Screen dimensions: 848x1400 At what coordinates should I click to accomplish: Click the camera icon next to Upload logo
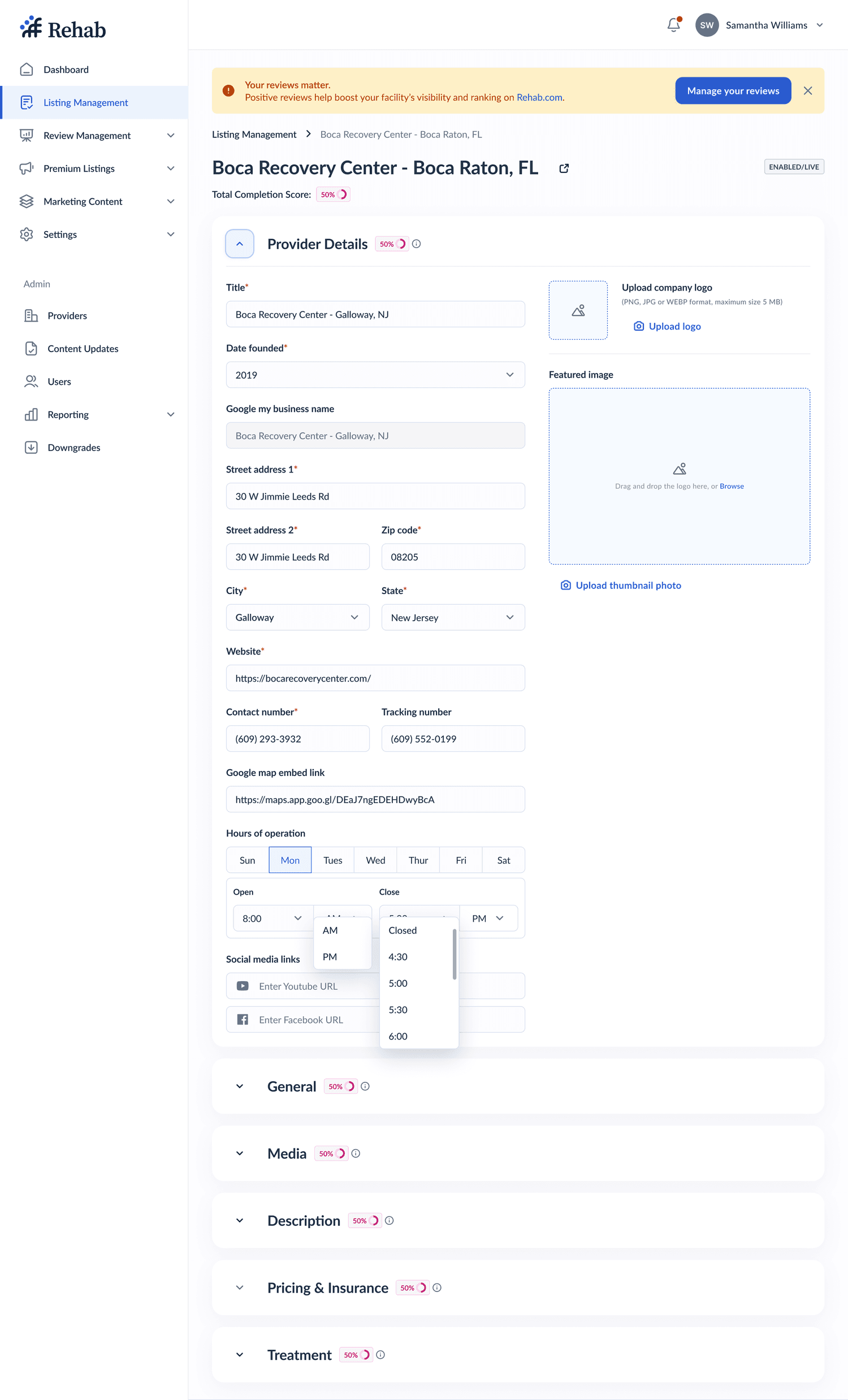tap(639, 326)
